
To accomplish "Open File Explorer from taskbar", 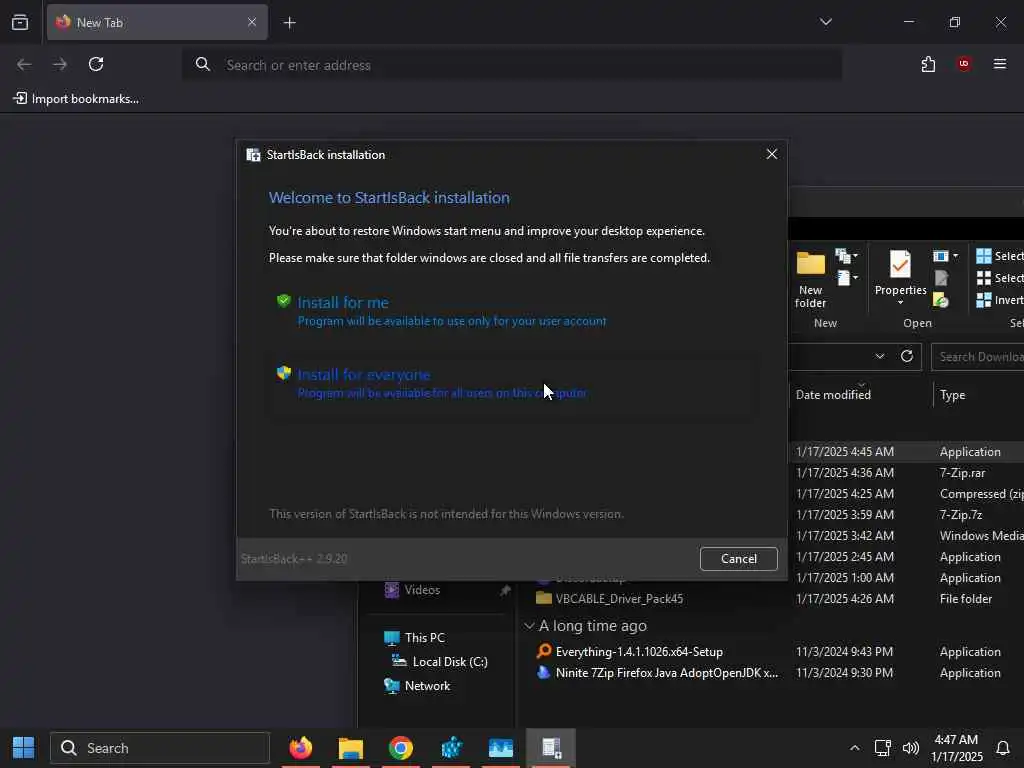I will coord(351,748).
